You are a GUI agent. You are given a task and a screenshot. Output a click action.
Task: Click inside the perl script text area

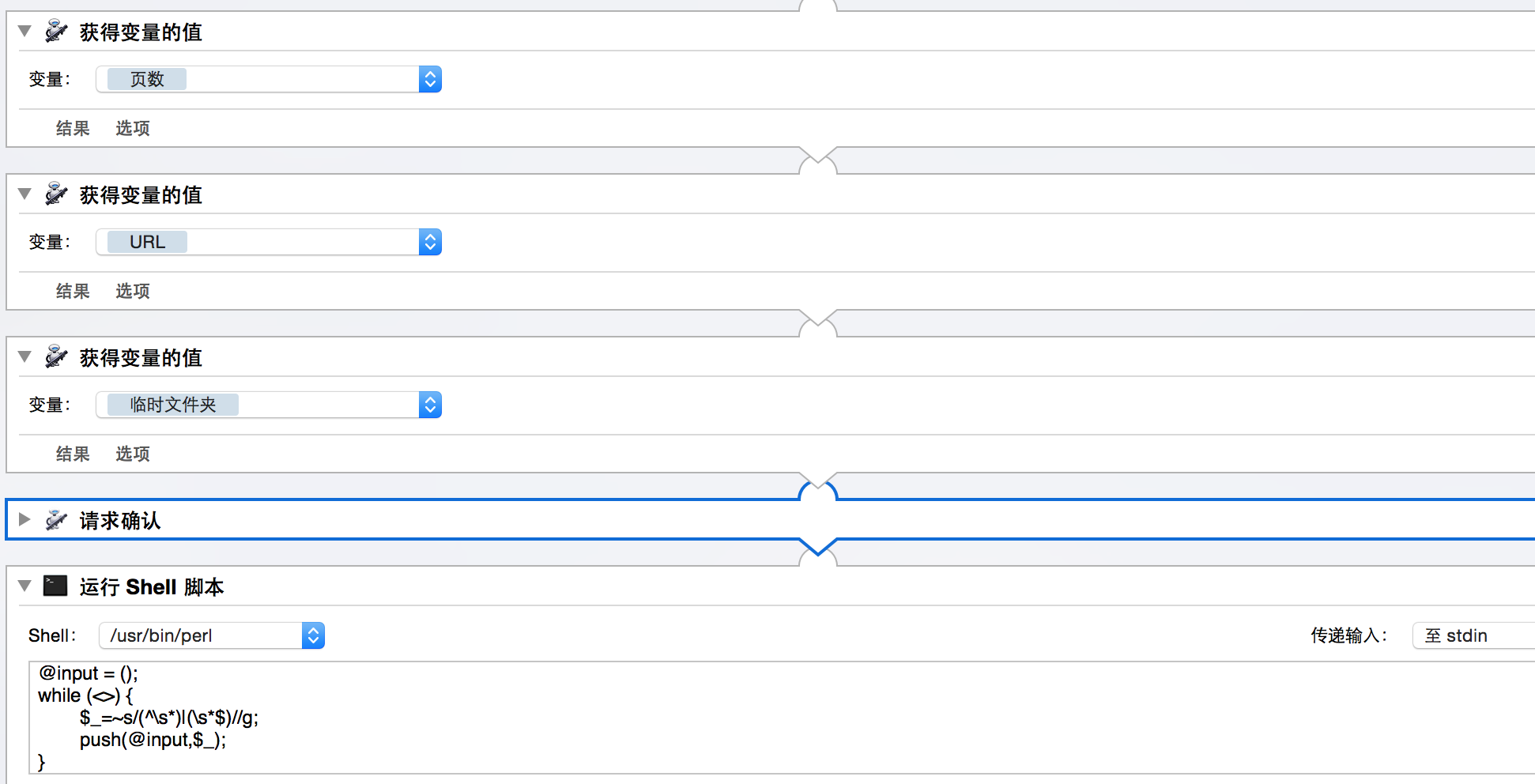click(x=783, y=718)
